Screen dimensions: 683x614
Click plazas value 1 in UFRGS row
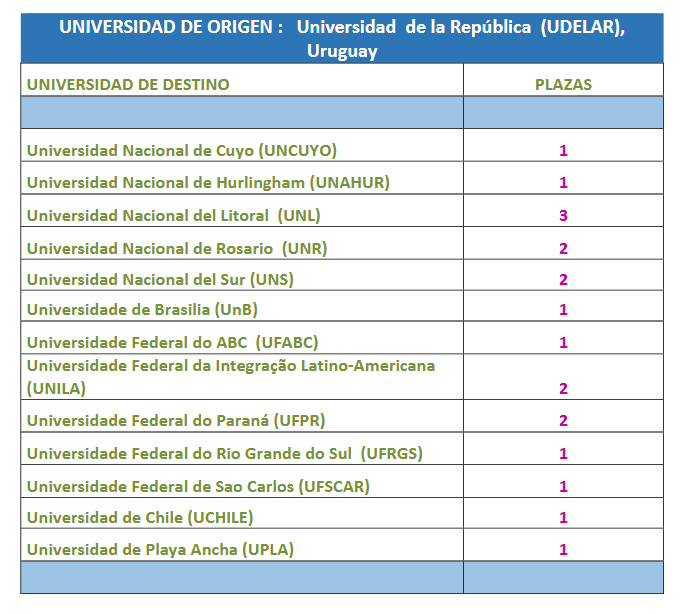[563, 454]
